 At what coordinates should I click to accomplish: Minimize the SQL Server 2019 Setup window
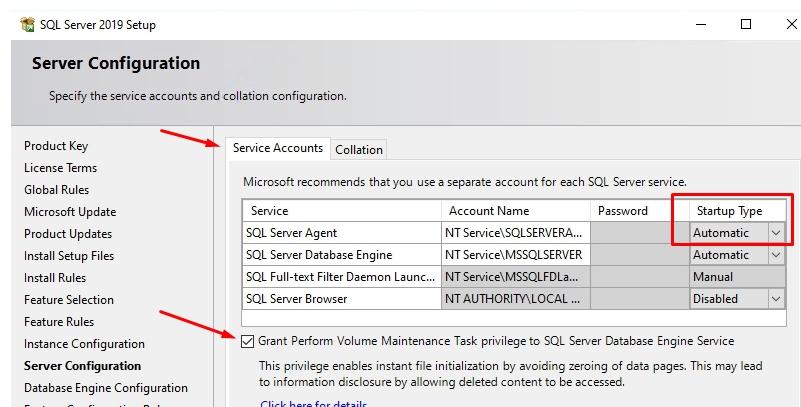[x=701, y=24]
